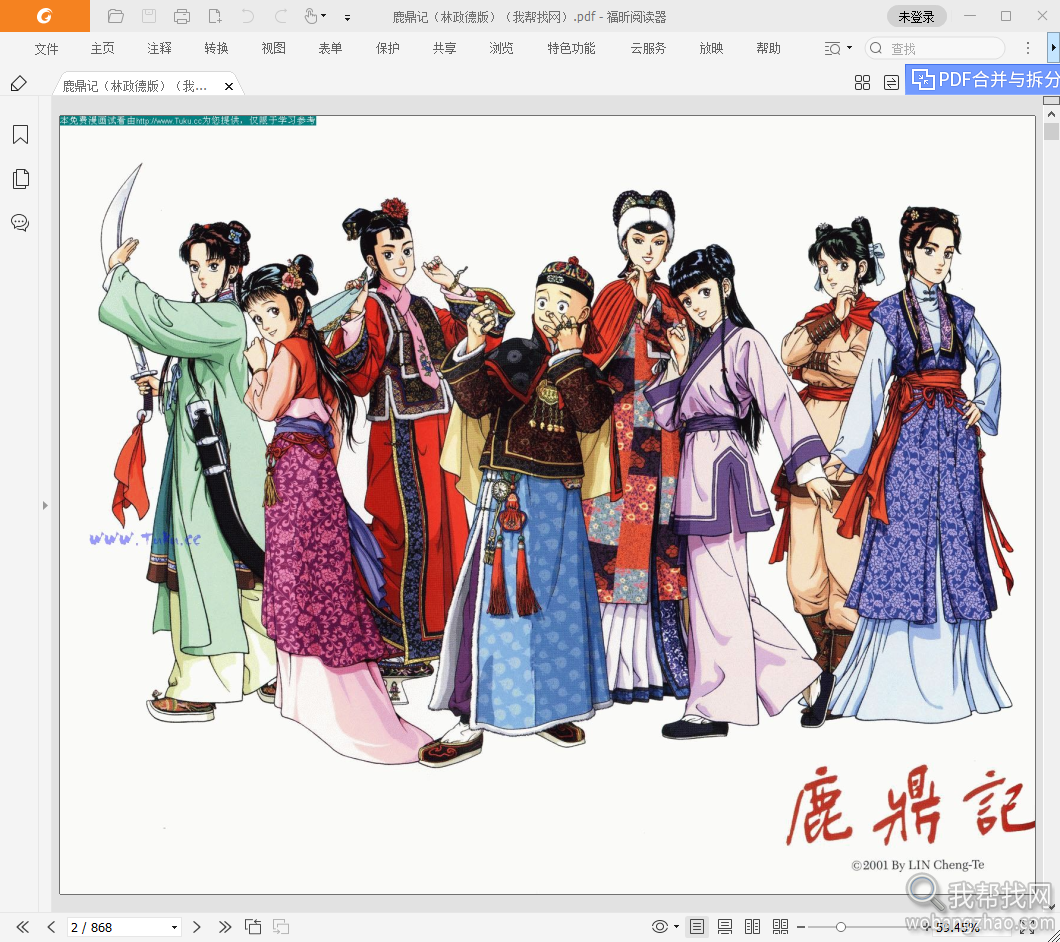The image size is (1060, 942).
Task: Zoom out with the minus button
Action: (x=801, y=927)
